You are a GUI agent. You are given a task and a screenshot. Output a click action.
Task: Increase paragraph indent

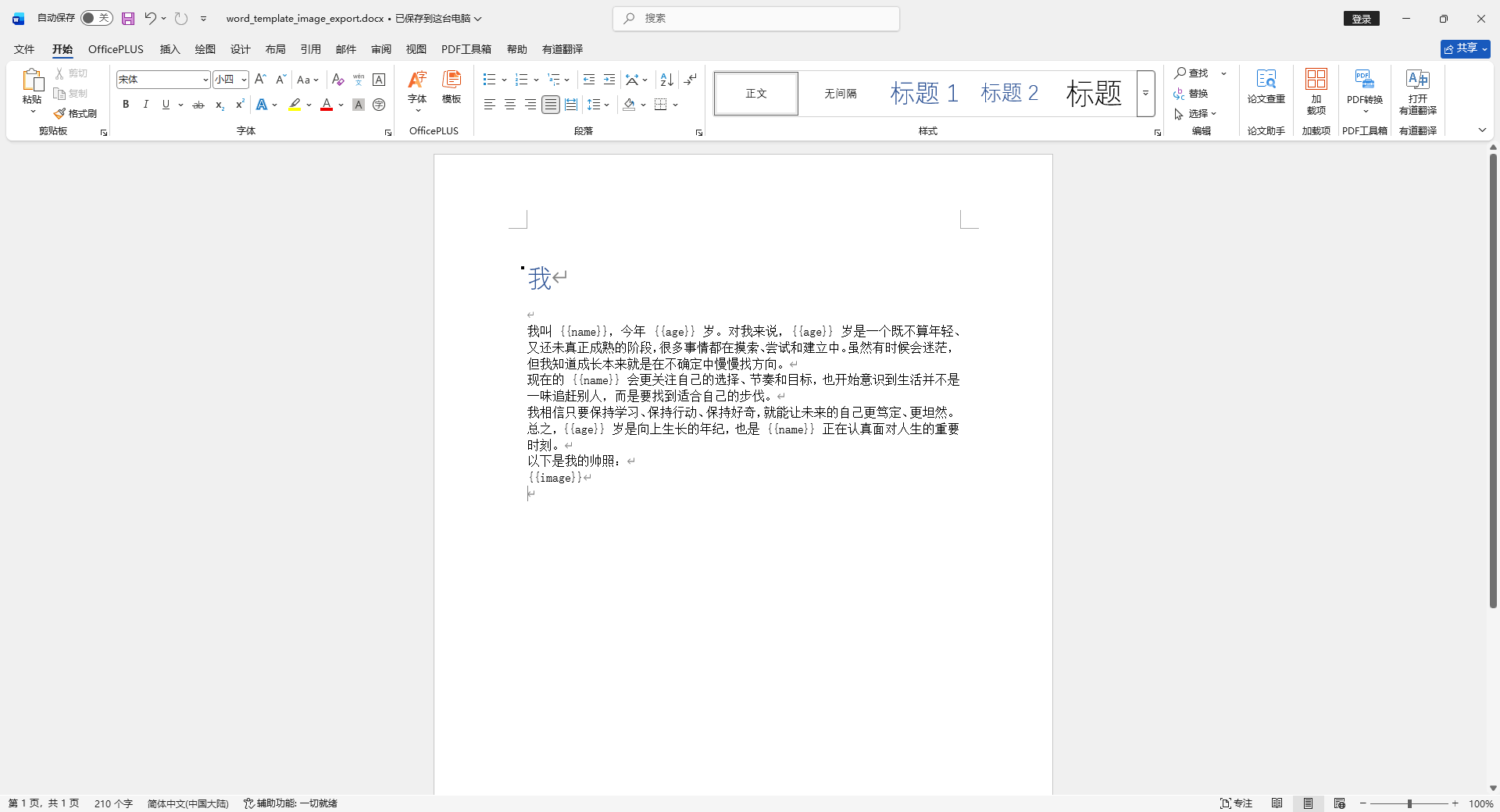[x=609, y=80]
